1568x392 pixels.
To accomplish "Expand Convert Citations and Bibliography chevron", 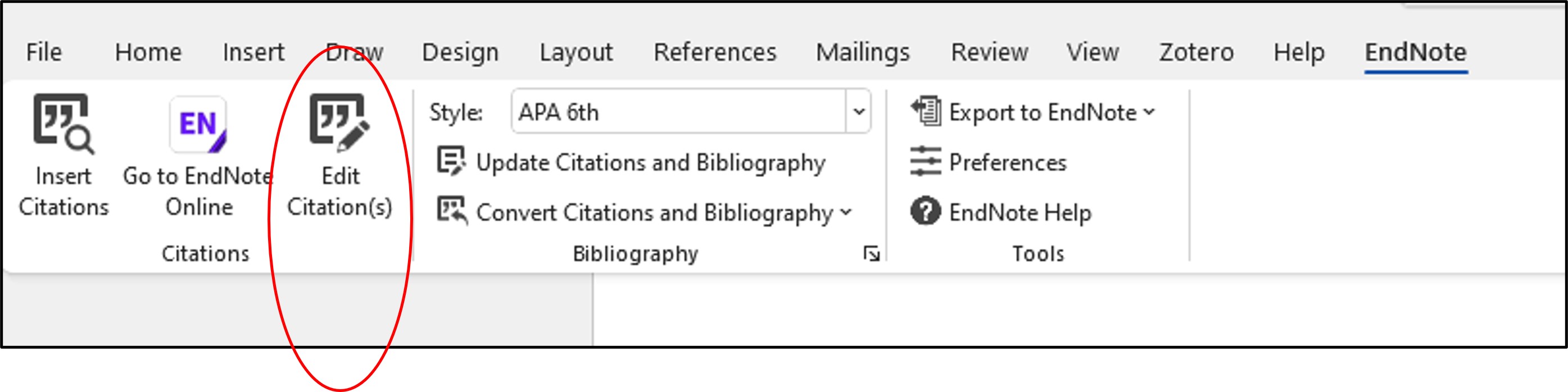I will click(x=846, y=212).
